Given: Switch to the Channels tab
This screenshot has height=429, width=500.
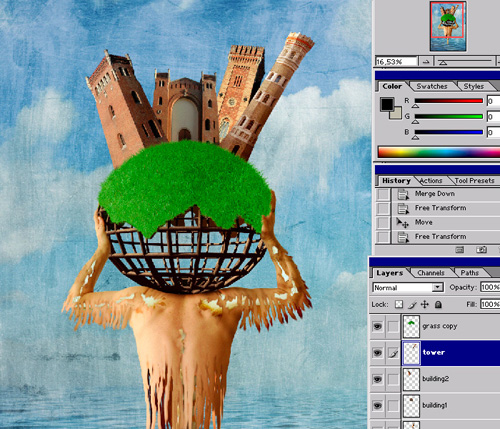Looking at the screenshot, I should coord(430,273).
